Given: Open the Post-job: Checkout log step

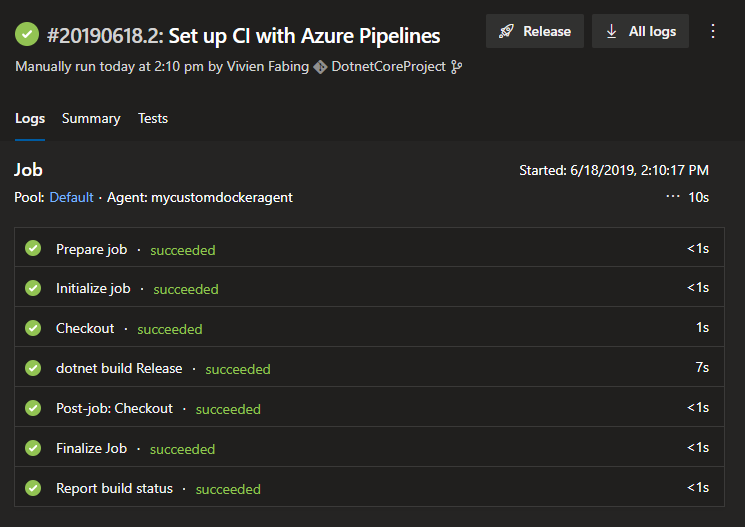Looking at the screenshot, I should click(x=369, y=407).
